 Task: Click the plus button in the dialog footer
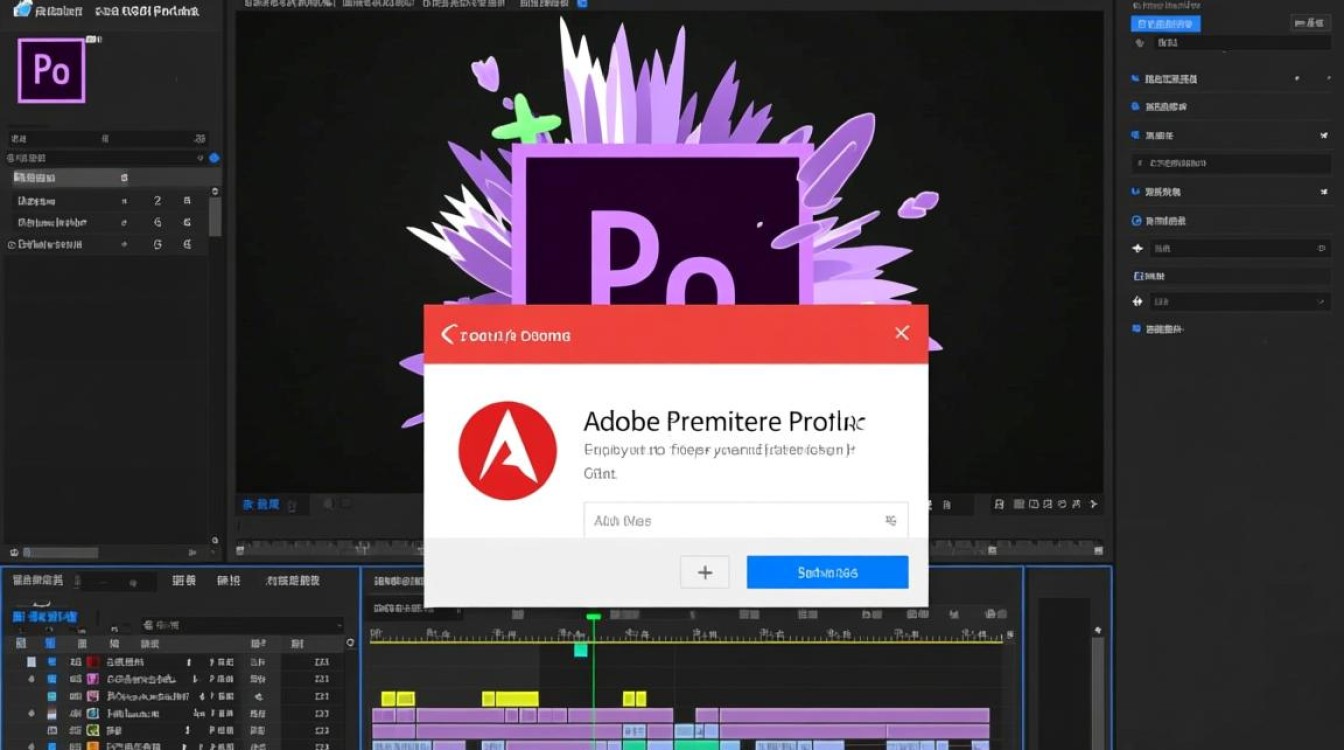point(705,572)
